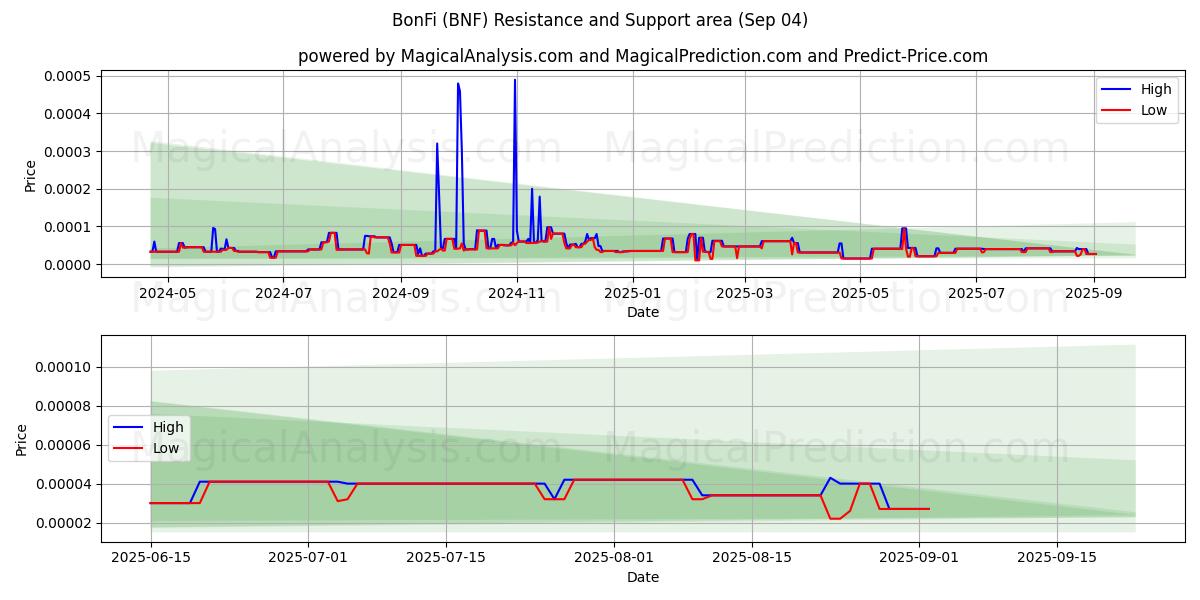Click 'High' in the bottom chart legend
The width and height of the screenshot is (1200, 600).
(168, 427)
